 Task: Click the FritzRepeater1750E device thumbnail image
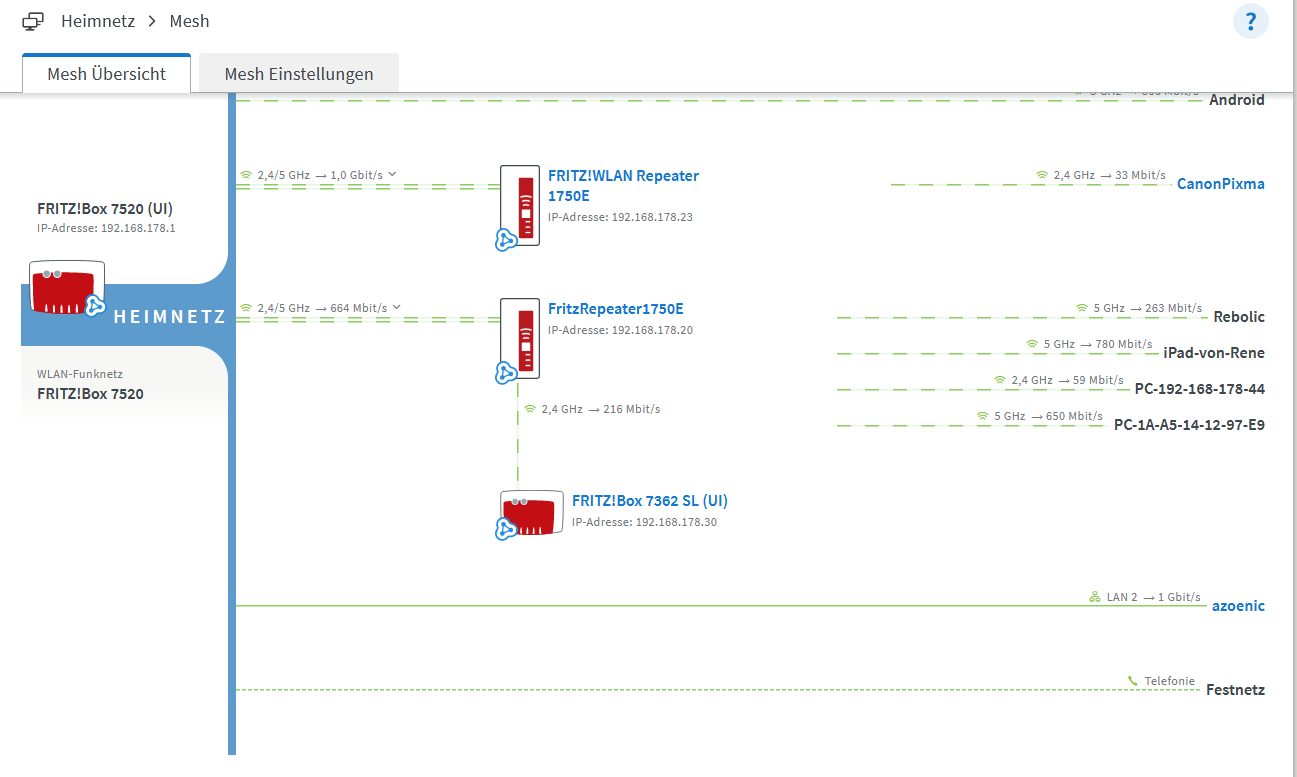tap(519, 339)
